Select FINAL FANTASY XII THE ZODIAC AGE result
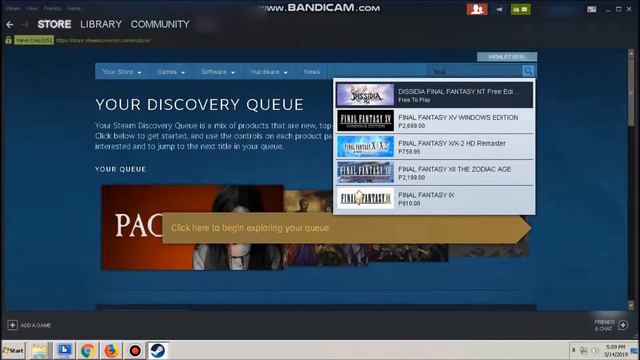This screenshot has width=640, height=360. click(x=434, y=172)
